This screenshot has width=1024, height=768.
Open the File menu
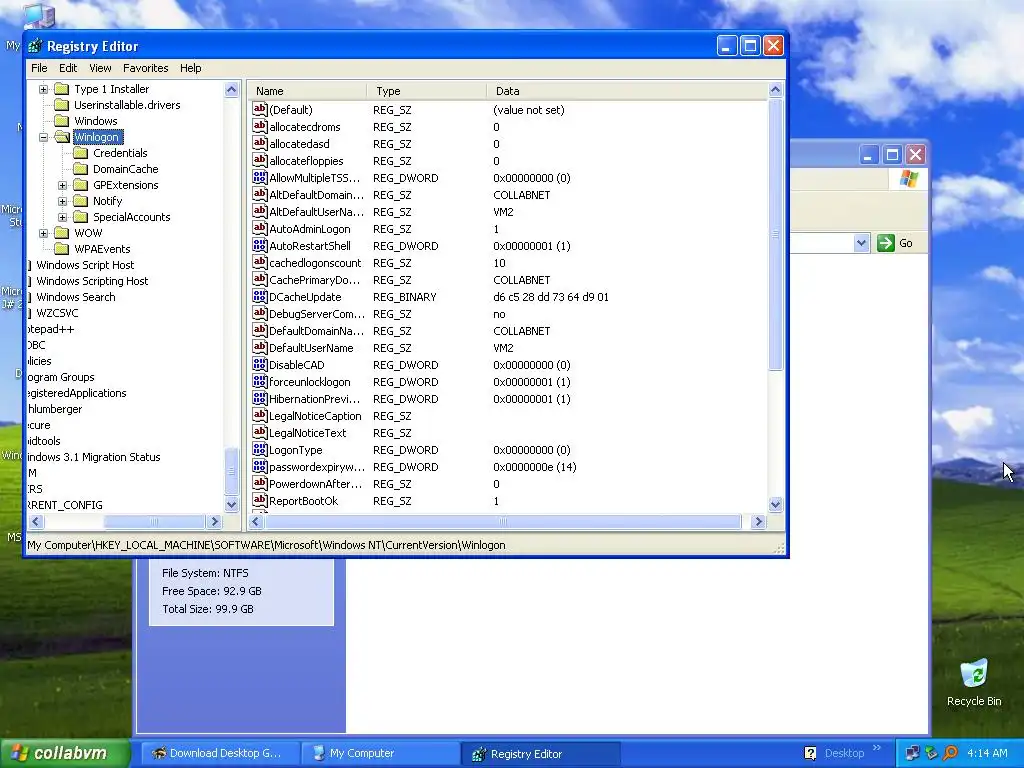39,68
